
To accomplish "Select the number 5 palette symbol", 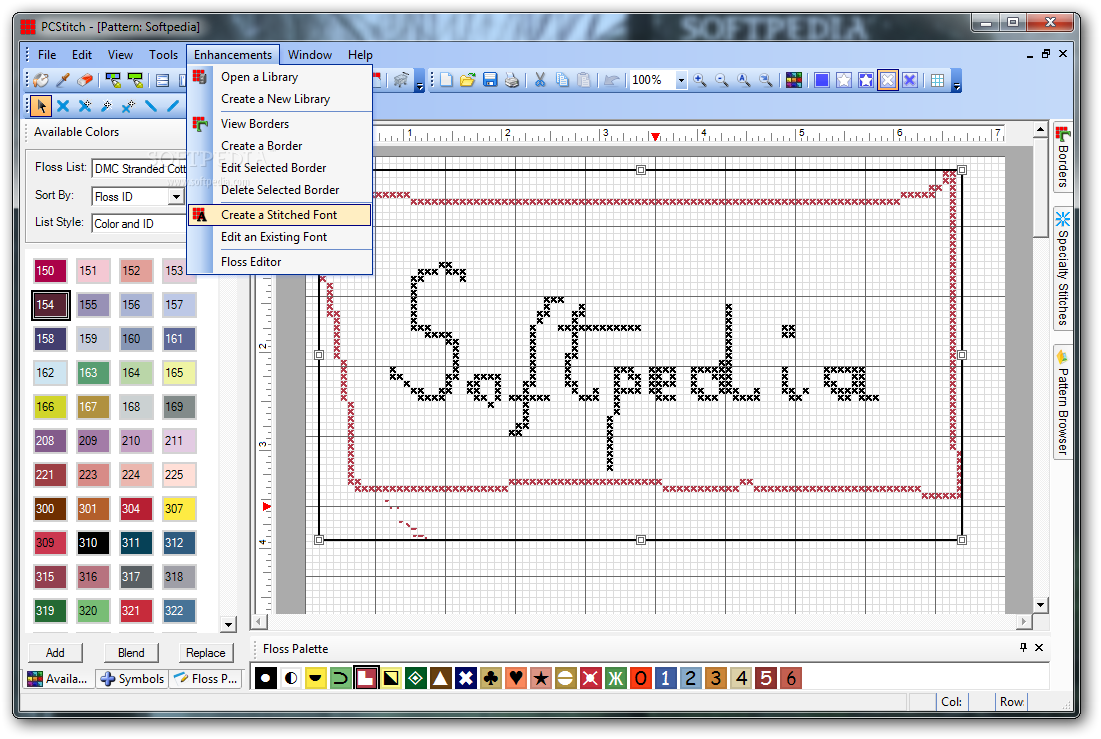I will [x=766, y=678].
